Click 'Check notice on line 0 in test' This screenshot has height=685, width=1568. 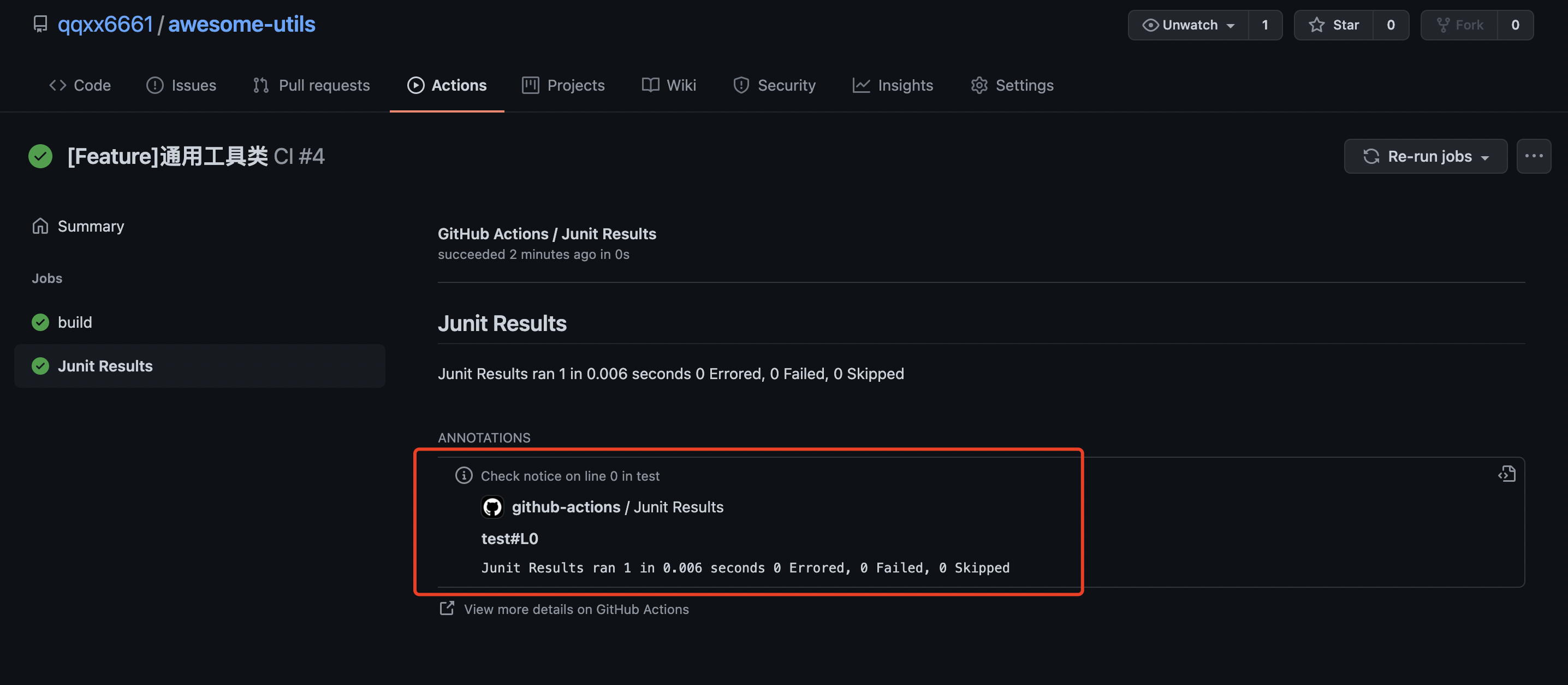click(570, 476)
